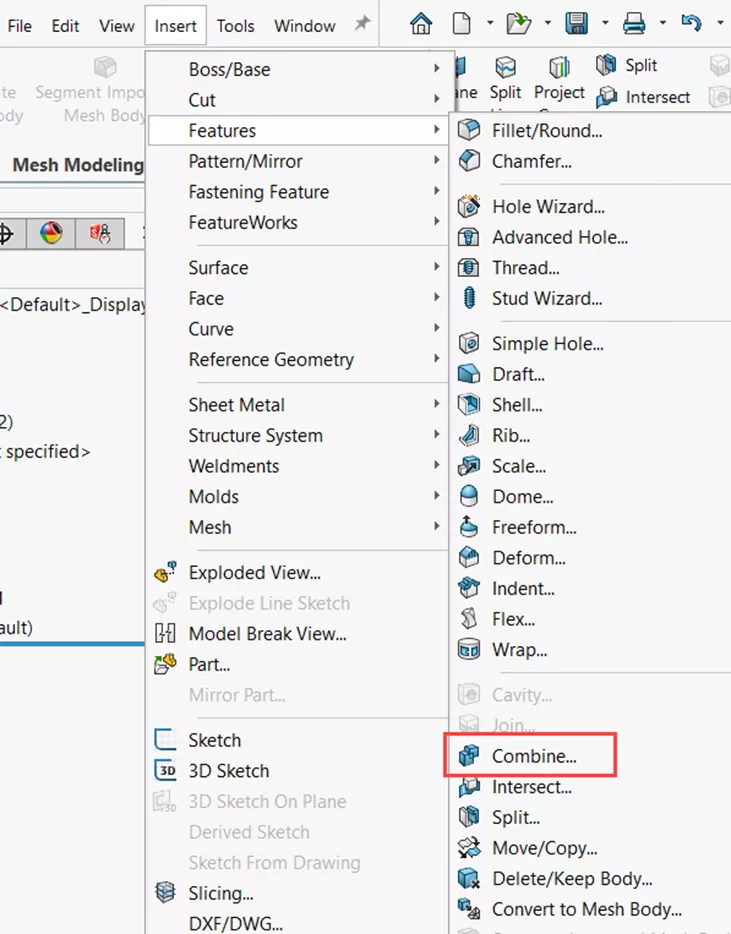Click the Home icon in top toolbar
The height and width of the screenshot is (934, 731).
click(421, 24)
